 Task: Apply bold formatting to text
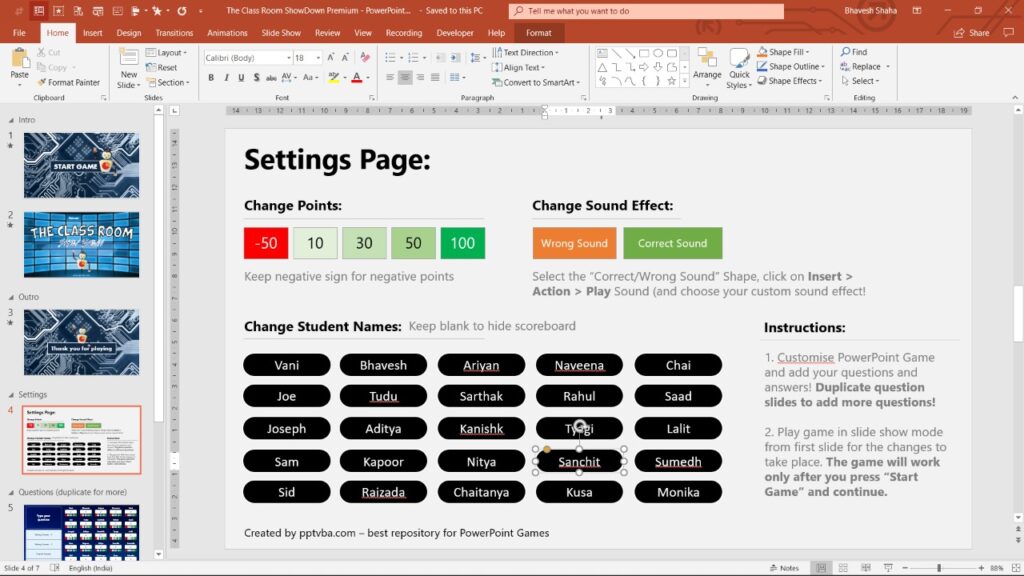[x=211, y=77]
